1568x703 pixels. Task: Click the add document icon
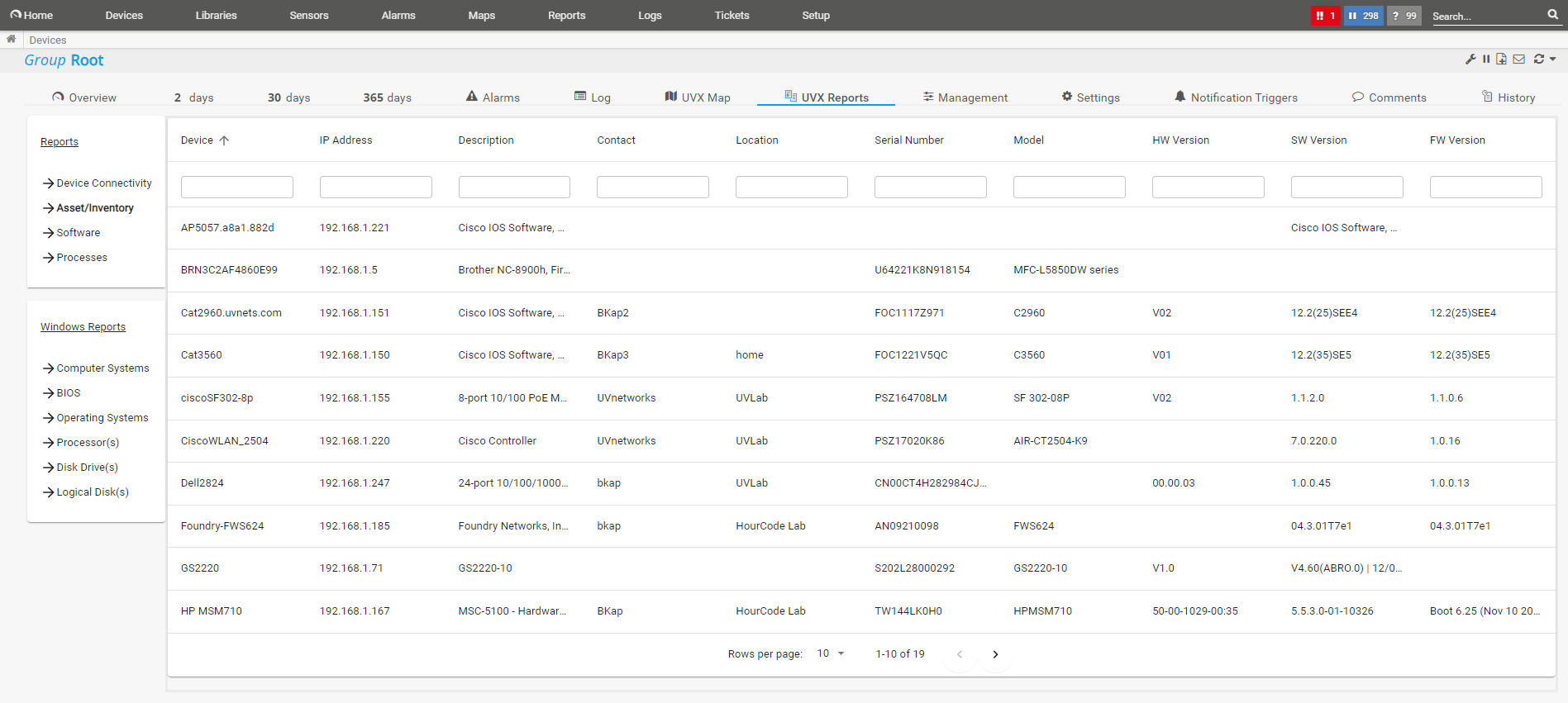coord(1501,59)
